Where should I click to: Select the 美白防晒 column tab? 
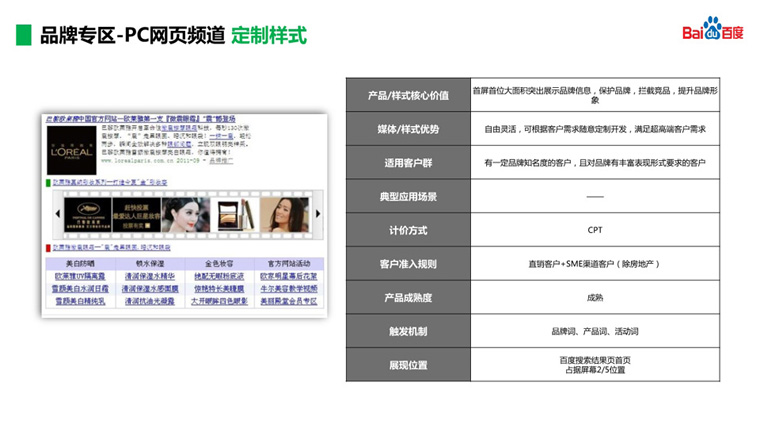80,264
